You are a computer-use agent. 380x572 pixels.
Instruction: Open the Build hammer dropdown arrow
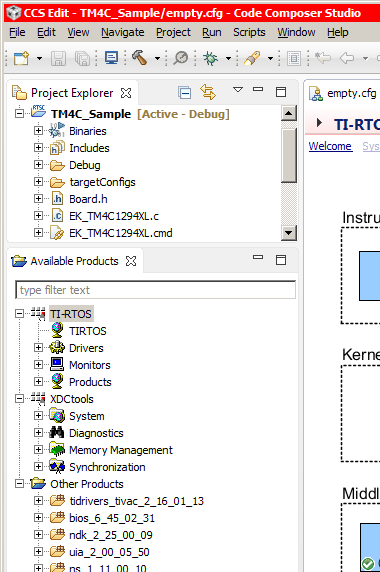tap(157, 58)
